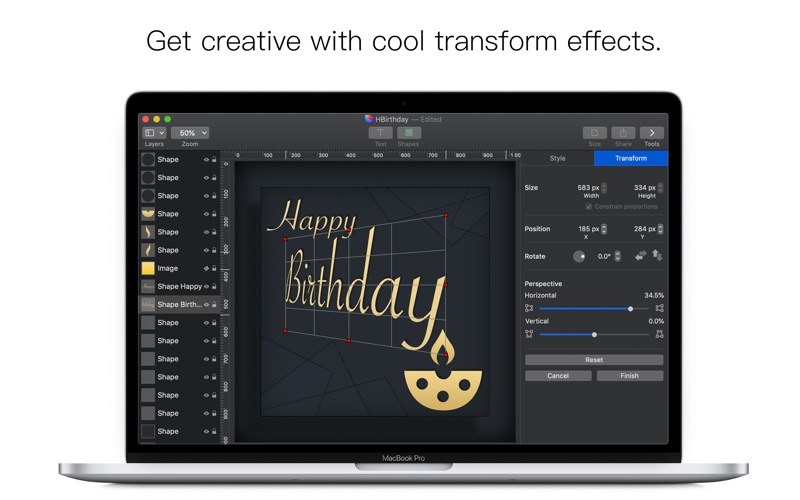Toggle Constrain proportions checkbox
This screenshot has width=800, height=500.
point(589,207)
